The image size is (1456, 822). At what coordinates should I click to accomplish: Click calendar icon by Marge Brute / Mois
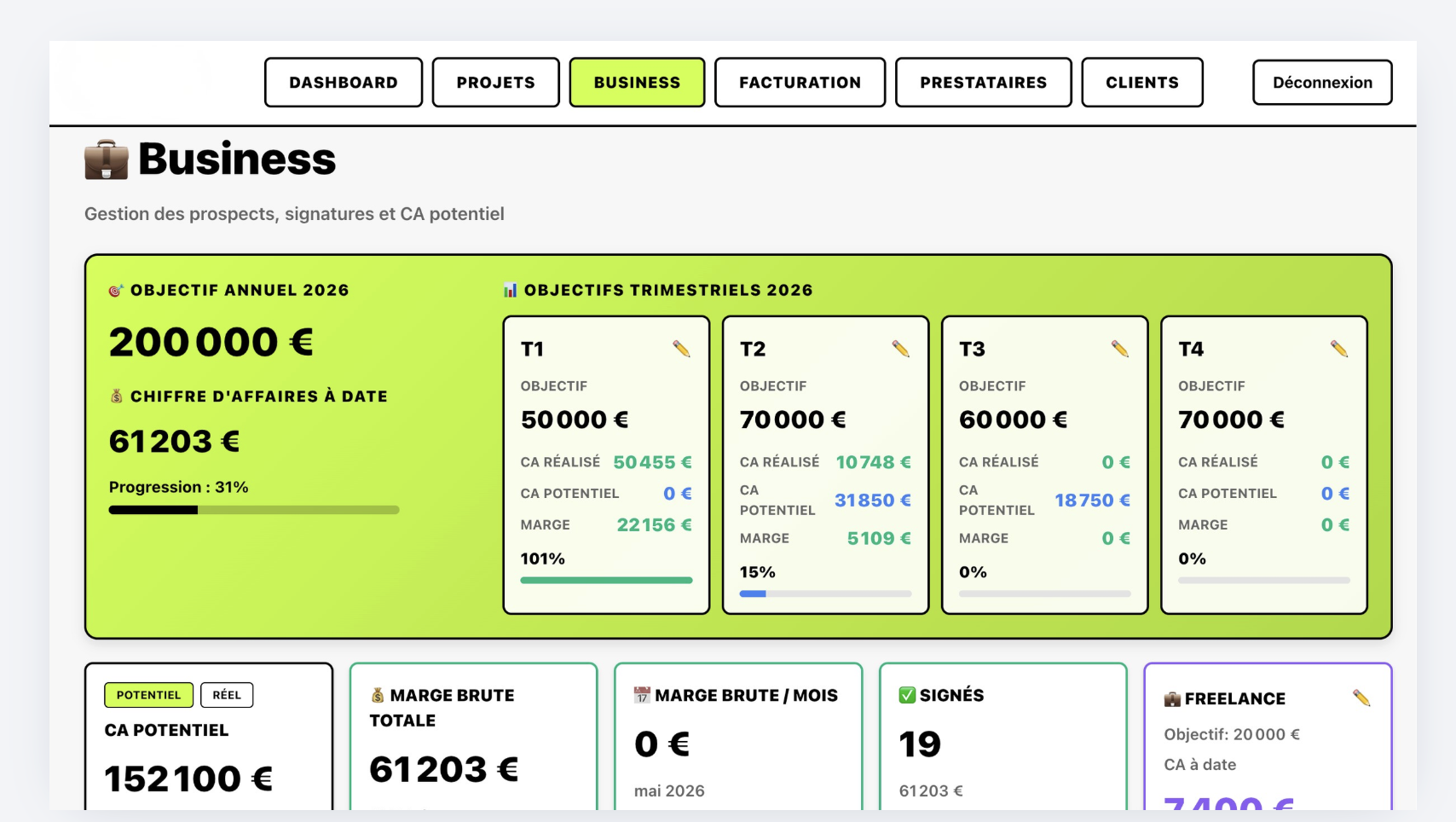(642, 696)
